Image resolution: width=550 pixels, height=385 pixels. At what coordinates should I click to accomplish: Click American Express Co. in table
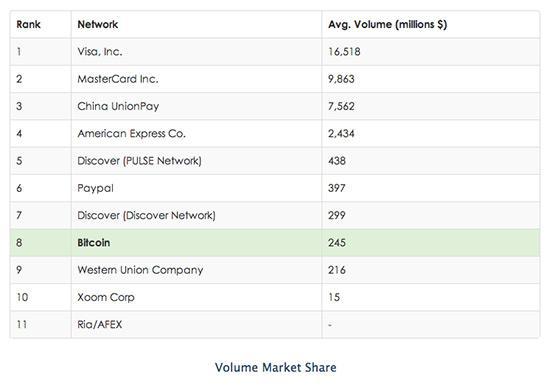coord(131,134)
